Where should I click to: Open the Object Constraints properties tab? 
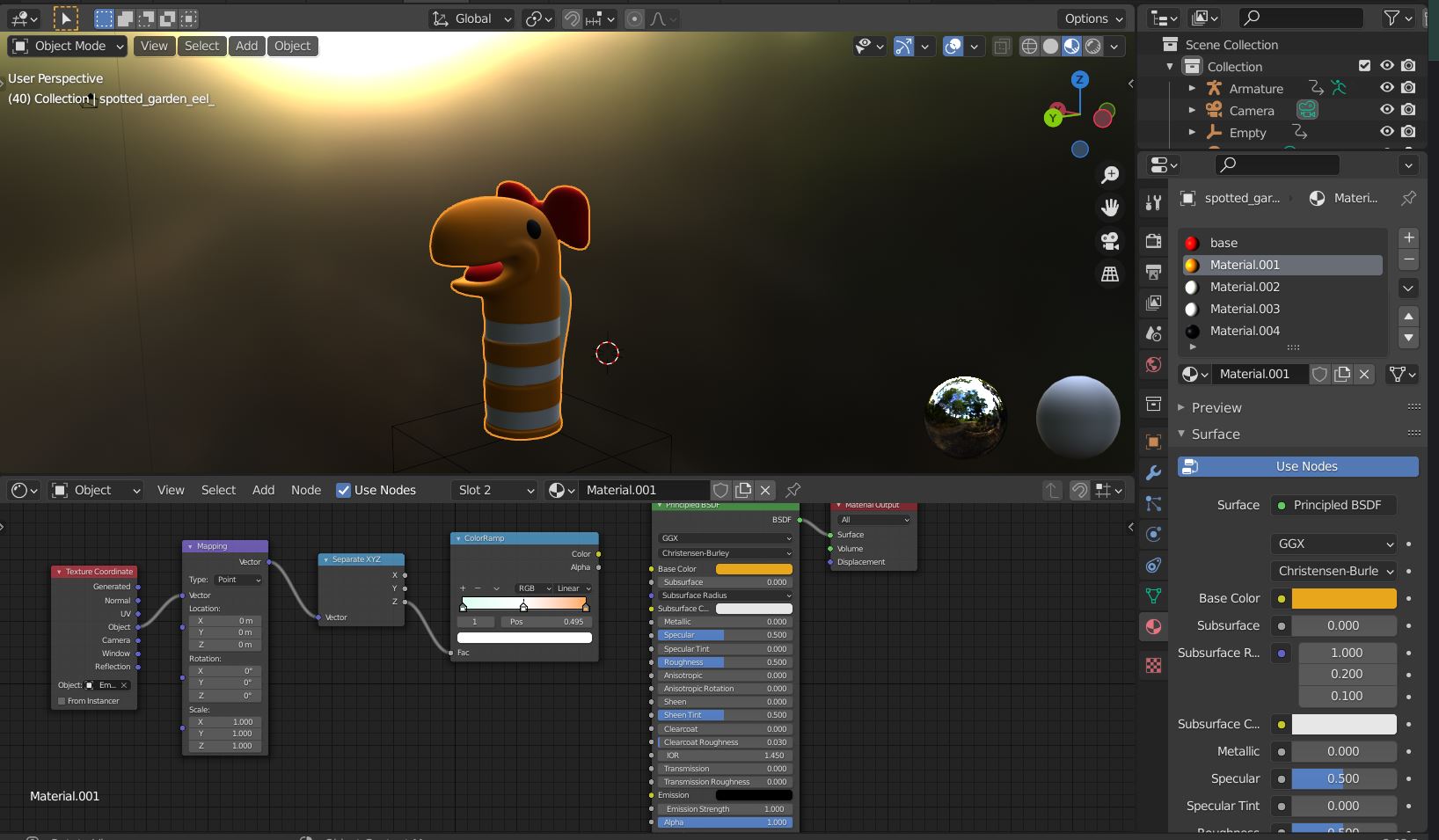(1154, 565)
